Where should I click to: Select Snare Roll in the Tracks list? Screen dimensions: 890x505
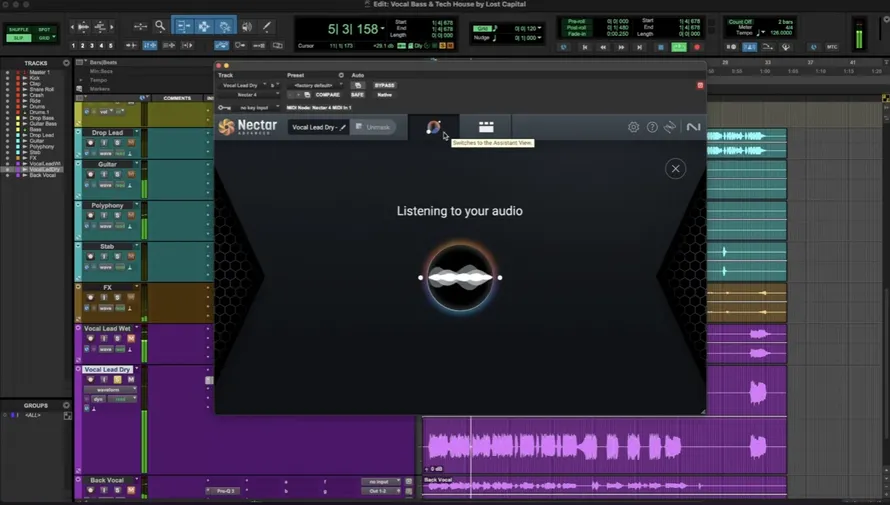point(41,89)
